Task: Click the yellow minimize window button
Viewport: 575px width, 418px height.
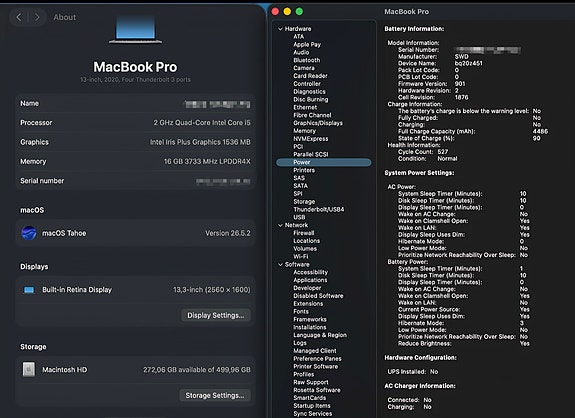Action: pyautogui.click(x=287, y=11)
